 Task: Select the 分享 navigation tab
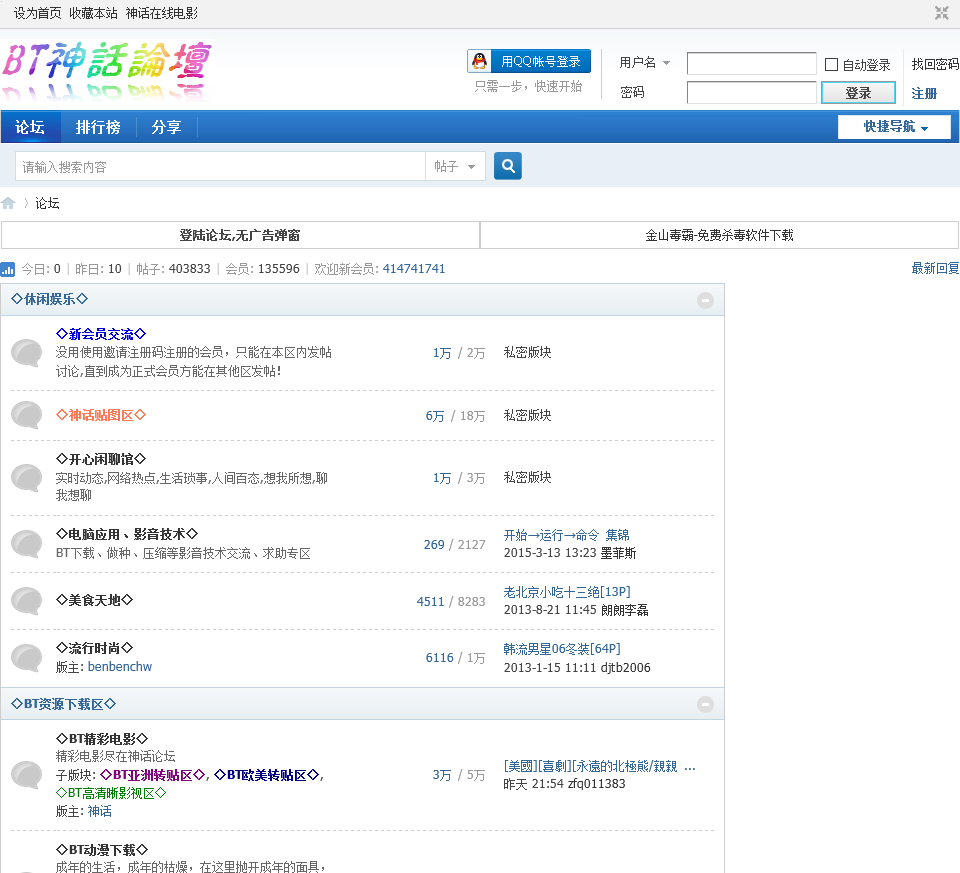[x=167, y=127]
